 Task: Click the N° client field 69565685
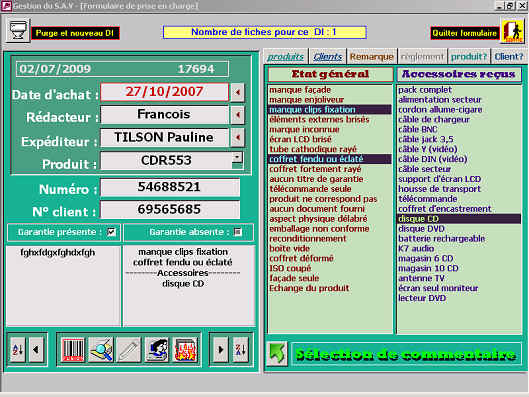pos(170,209)
